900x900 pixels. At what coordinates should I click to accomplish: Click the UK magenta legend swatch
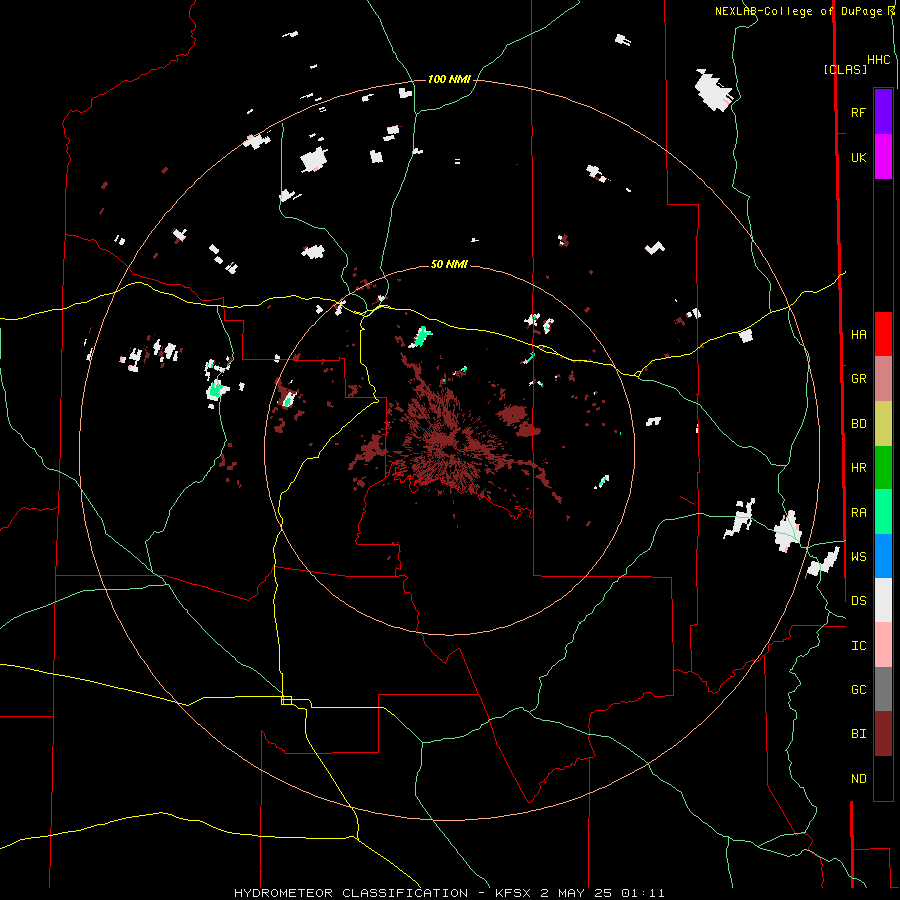click(883, 157)
